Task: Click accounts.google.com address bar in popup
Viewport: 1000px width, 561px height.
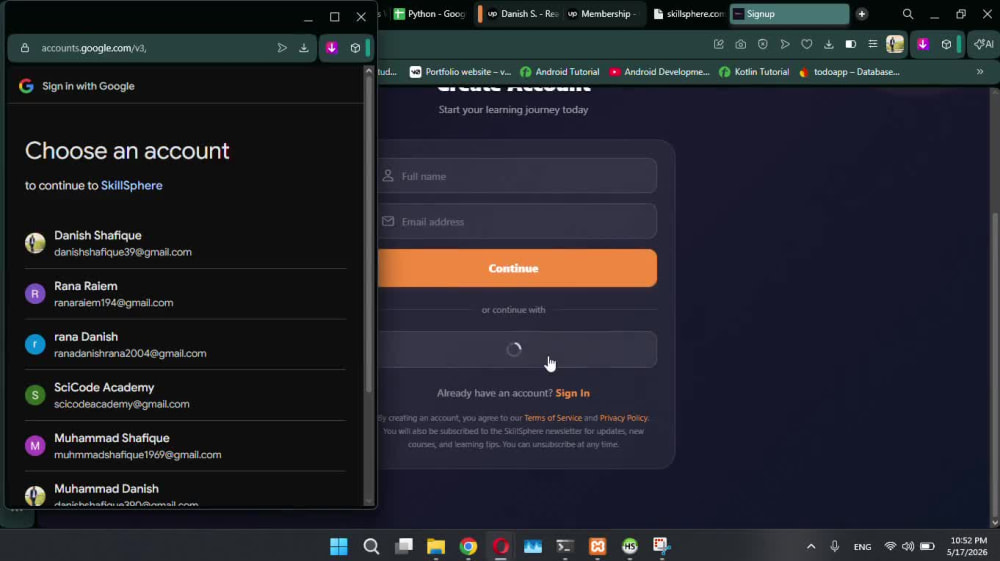Action: [94, 48]
